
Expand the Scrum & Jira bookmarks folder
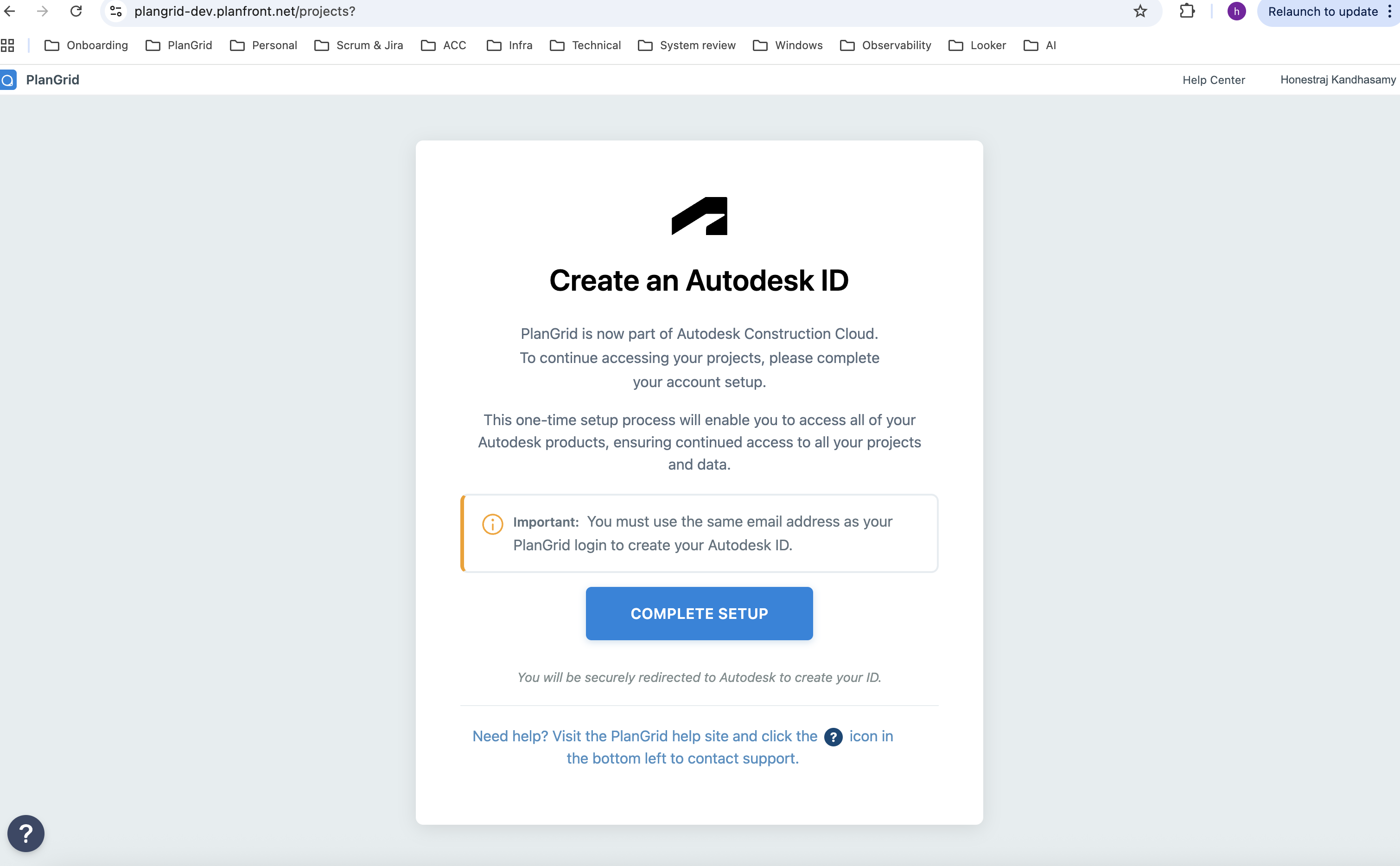click(358, 45)
